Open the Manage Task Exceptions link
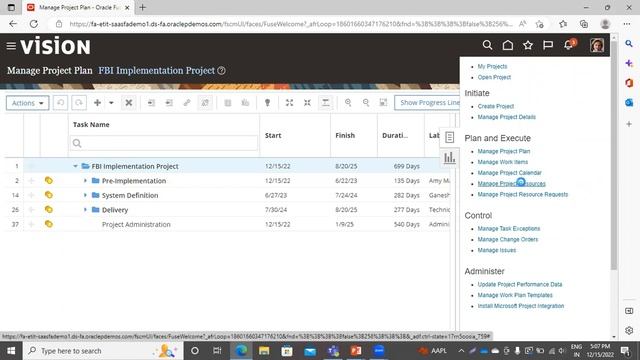Viewport: 640px width, 360px height. click(x=509, y=229)
